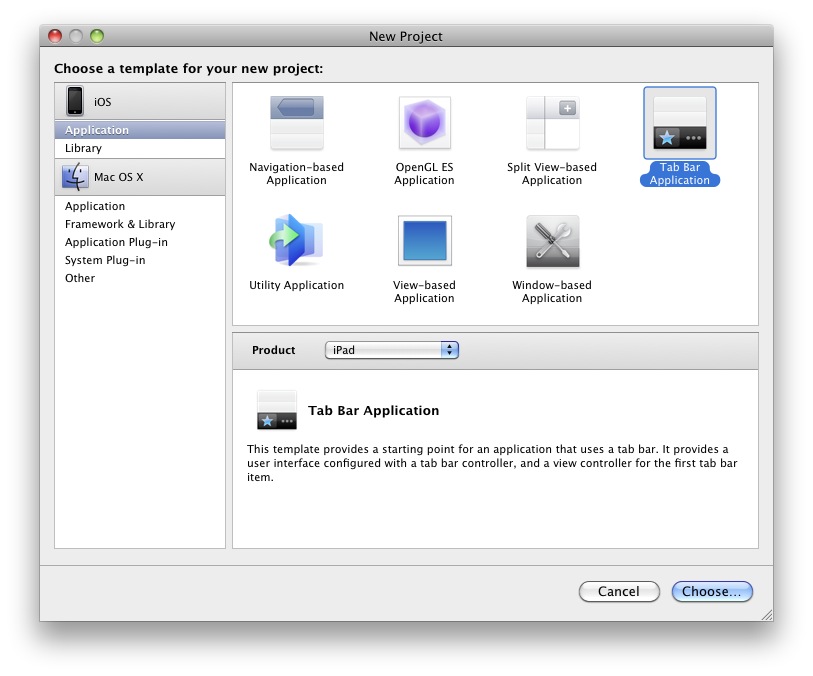This screenshot has width=813, height=676.
Task: Select the Tab Bar Application template icon
Action: click(680, 123)
